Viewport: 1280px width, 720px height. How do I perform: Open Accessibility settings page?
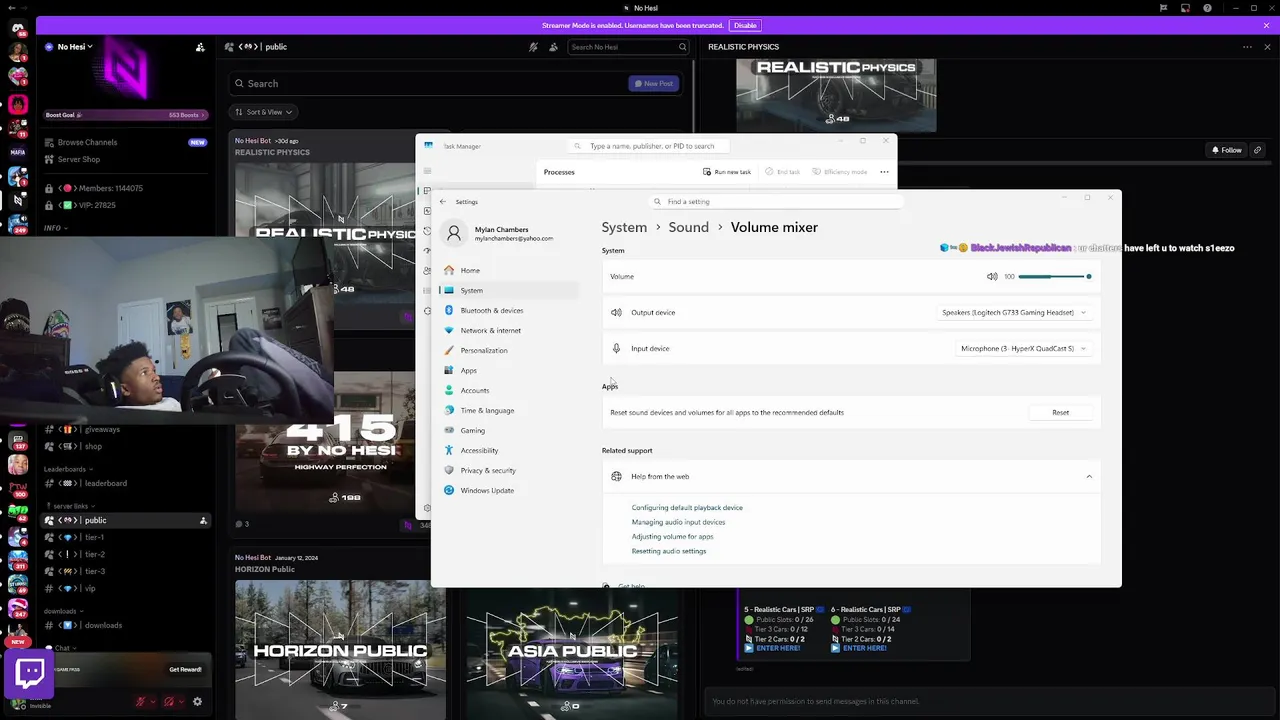point(510,450)
